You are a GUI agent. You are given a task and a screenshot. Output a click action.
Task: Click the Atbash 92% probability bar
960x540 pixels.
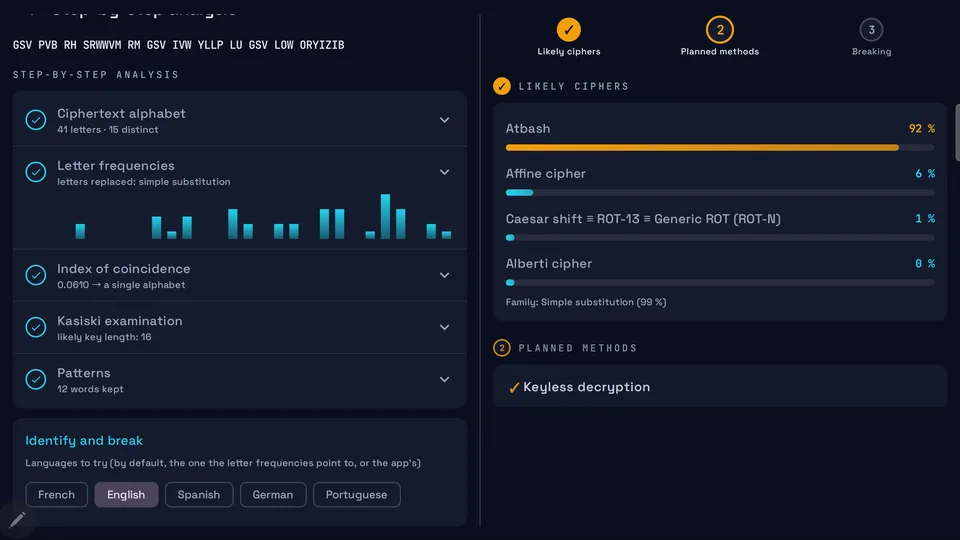pos(719,148)
